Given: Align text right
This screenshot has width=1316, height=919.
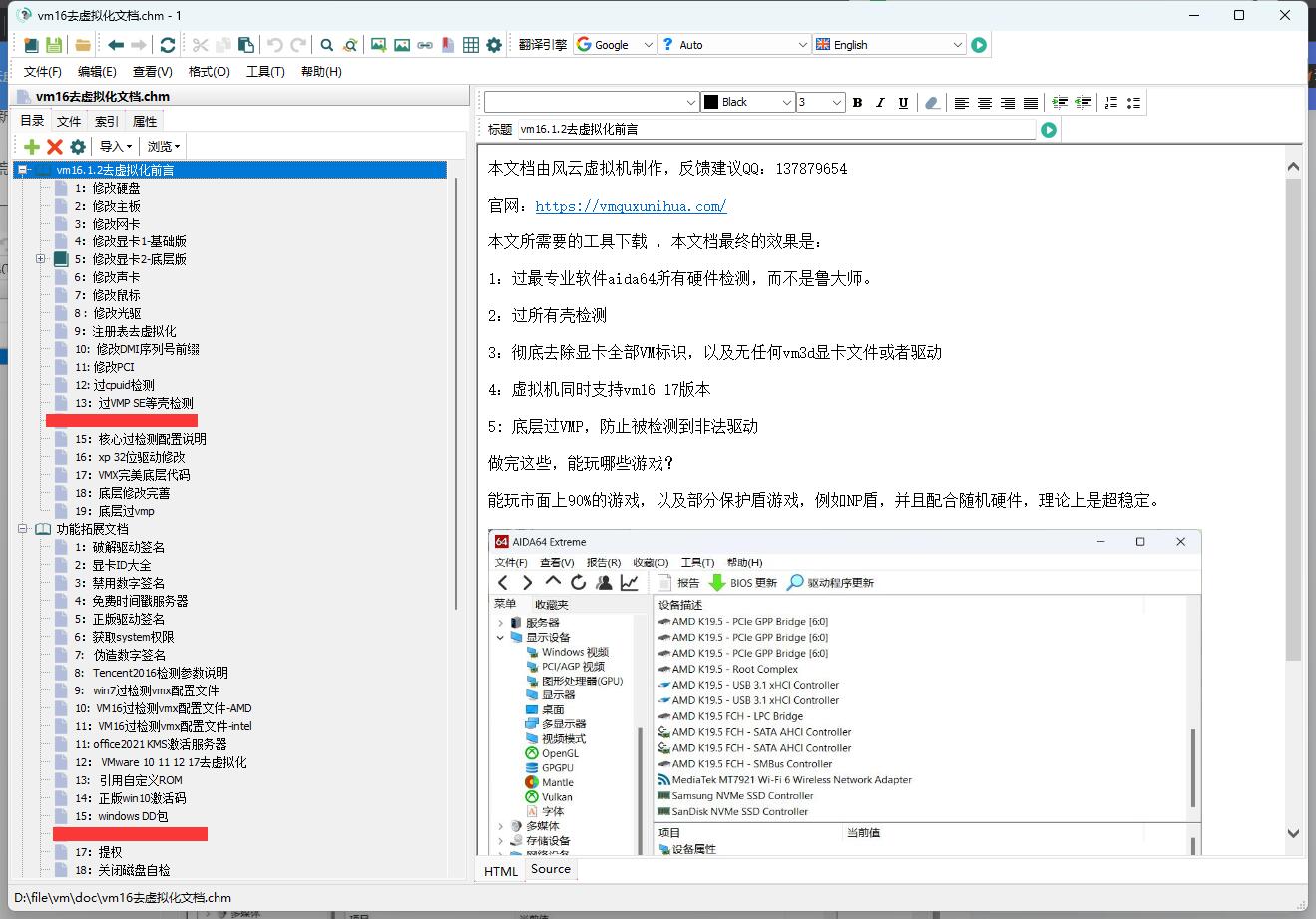Looking at the screenshot, I should point(1008,102).
